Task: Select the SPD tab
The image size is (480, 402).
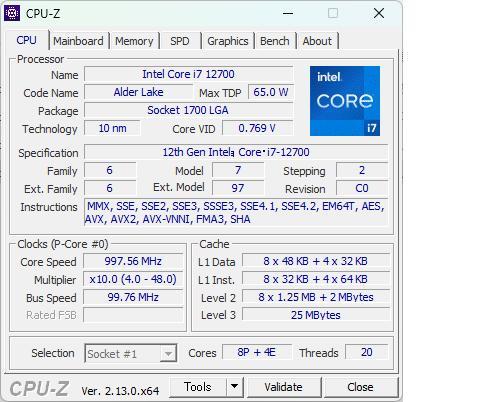Action: pos(180,41)
